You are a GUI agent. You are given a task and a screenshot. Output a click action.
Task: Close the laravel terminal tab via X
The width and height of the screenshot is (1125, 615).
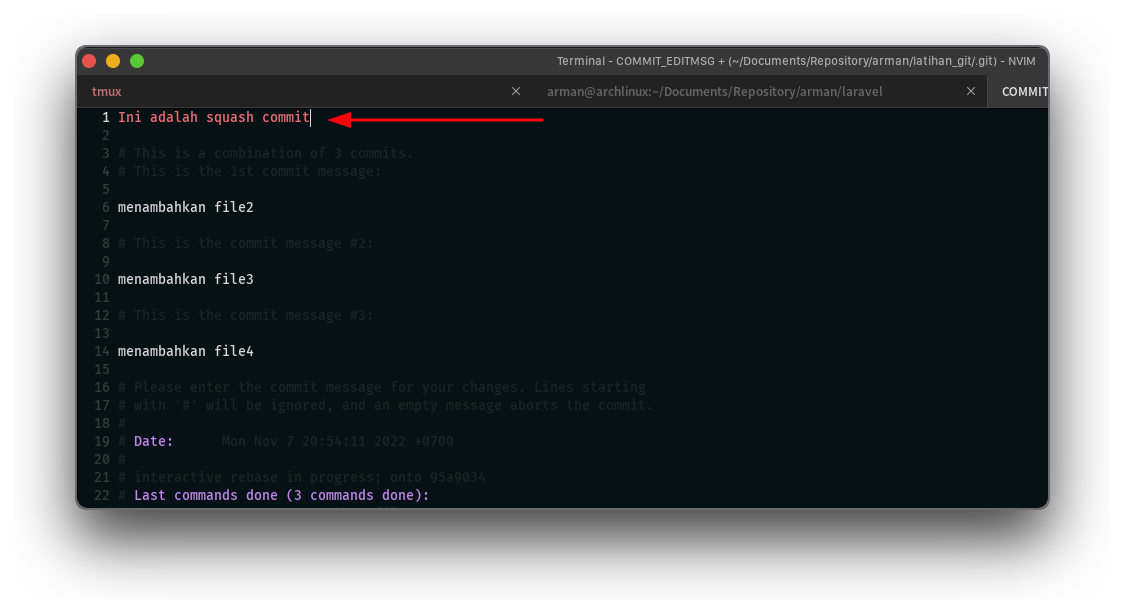[x=970, y=91]
